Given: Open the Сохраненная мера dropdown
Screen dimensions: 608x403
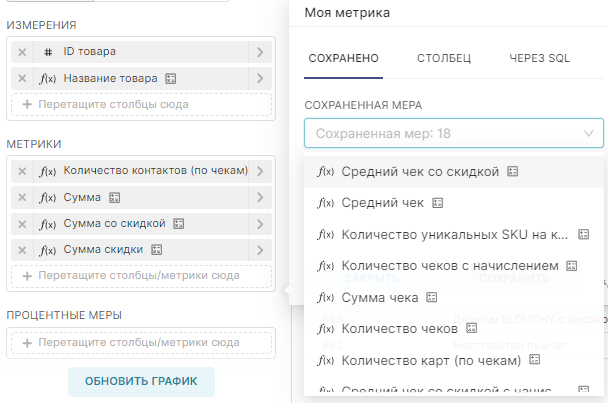Looking at the screenshot, I should pyautogui.click(x=454, y=132).
